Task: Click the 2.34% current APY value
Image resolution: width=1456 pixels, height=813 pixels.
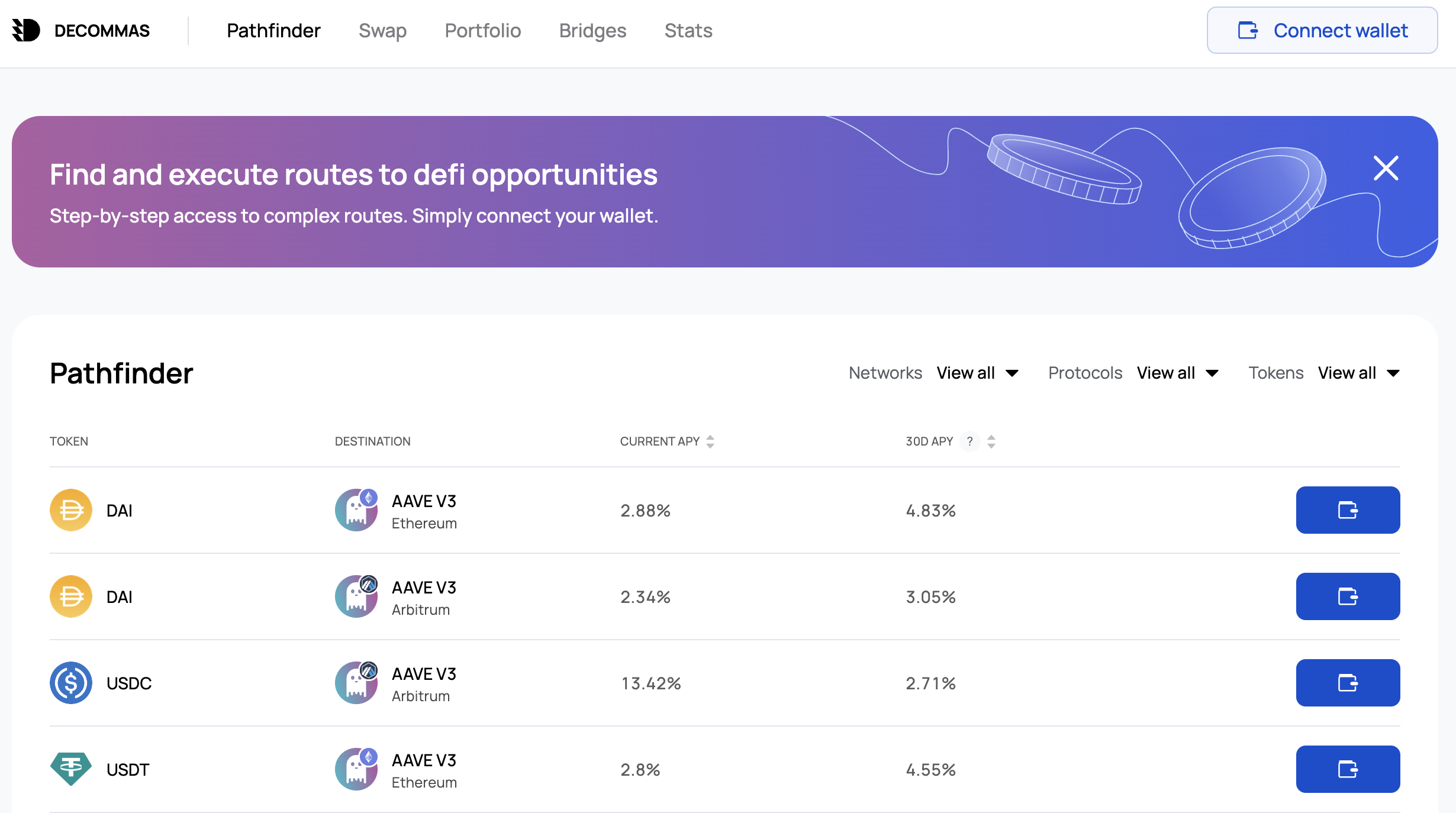Action: pos(645,597)
